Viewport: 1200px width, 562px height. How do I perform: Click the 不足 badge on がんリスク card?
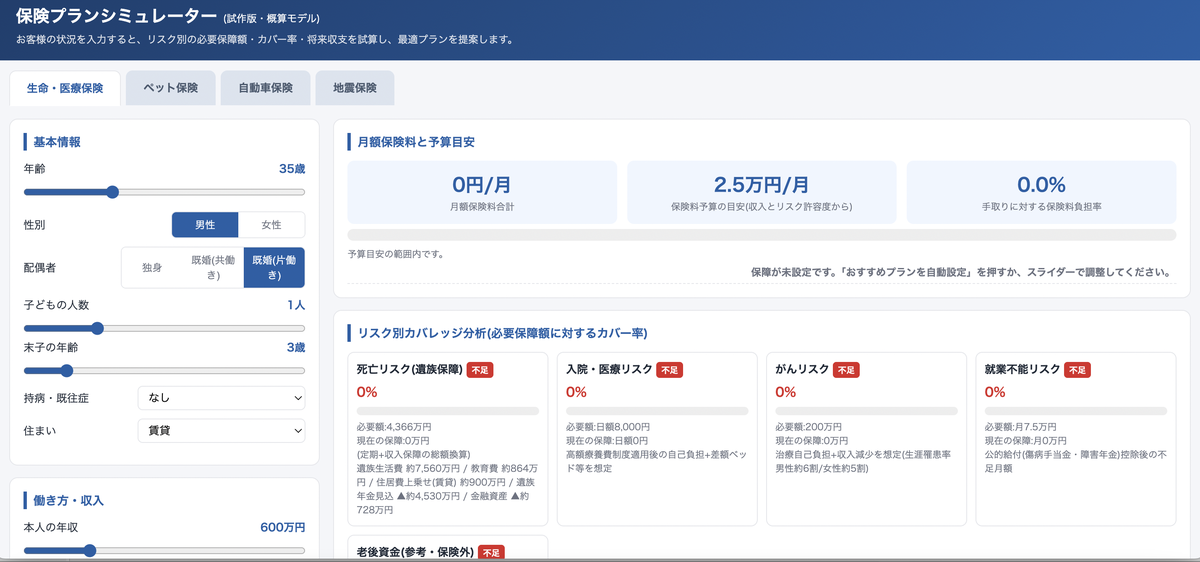846,370
